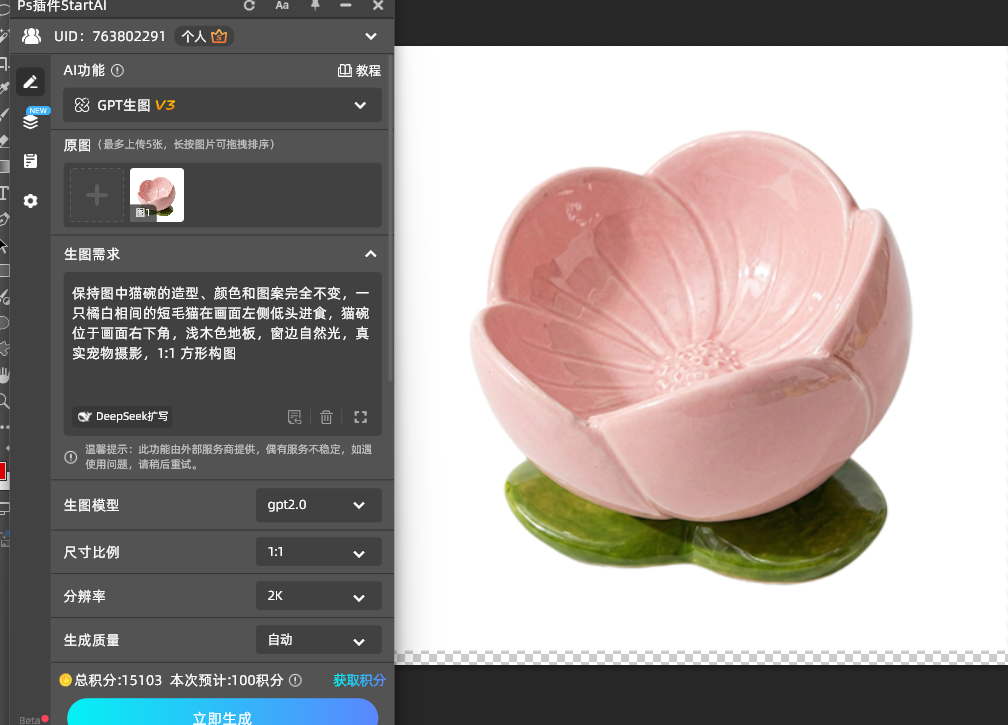Viewport: 1008px width, 725px height.
Task: Select the 图1 bowl thumbnail
Action: [x=157, y=195]
